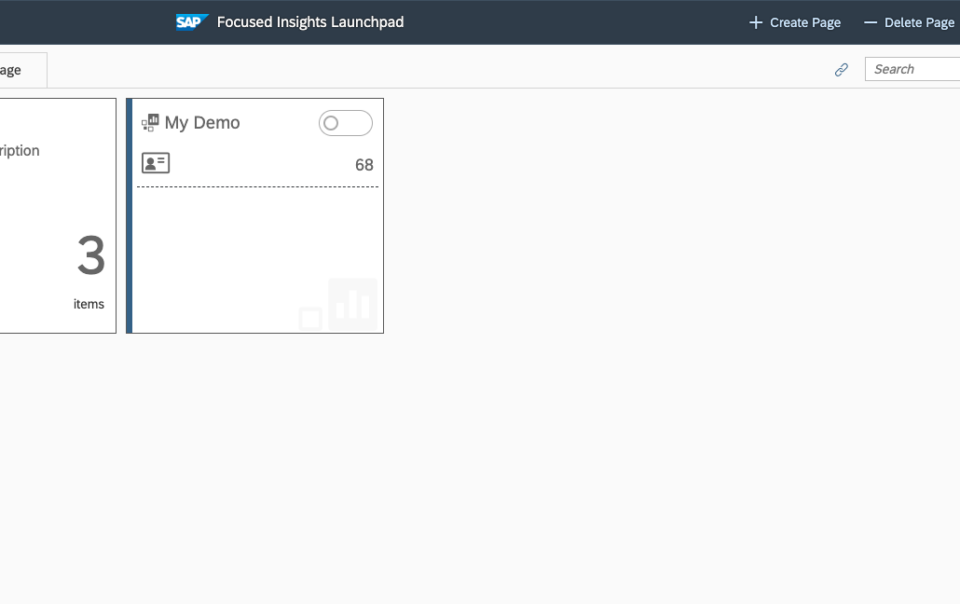Click the SAP logo in header

pyautogui.click(x=192, y=22)
